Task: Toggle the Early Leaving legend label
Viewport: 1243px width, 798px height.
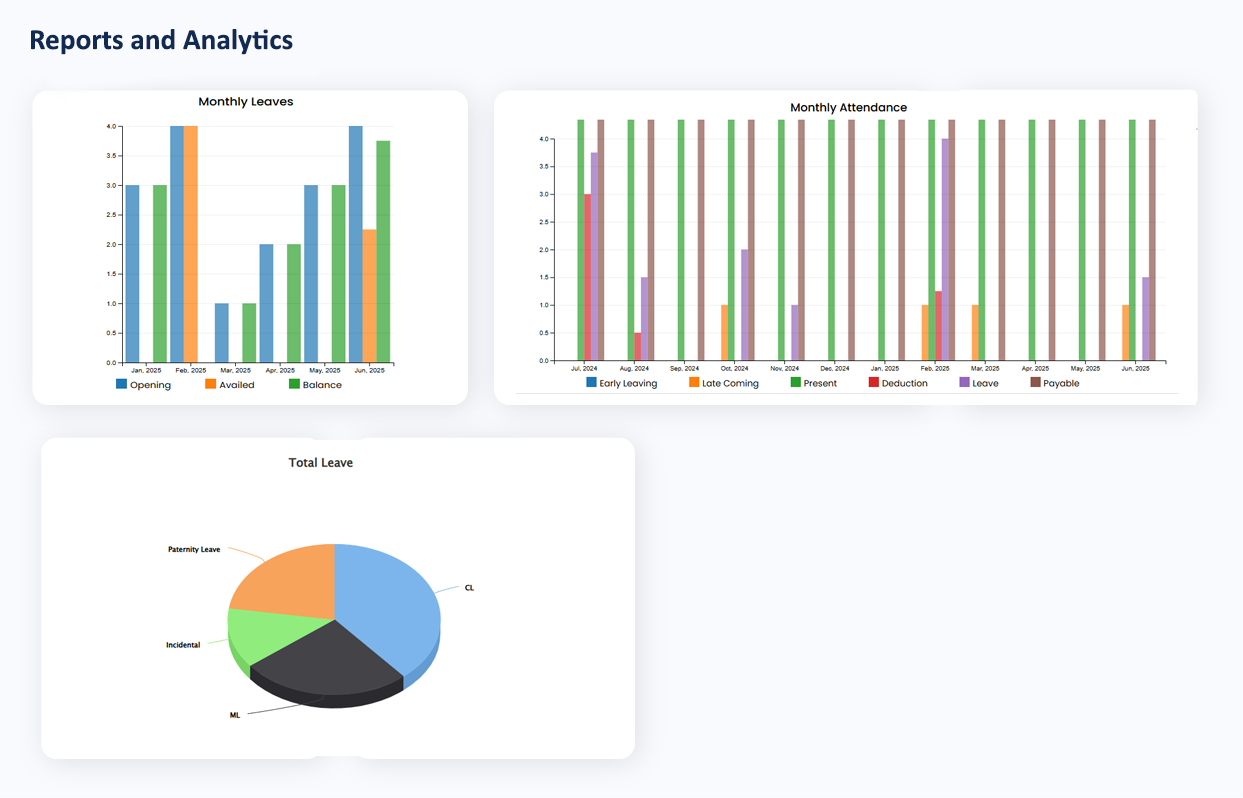Action: 628,383
